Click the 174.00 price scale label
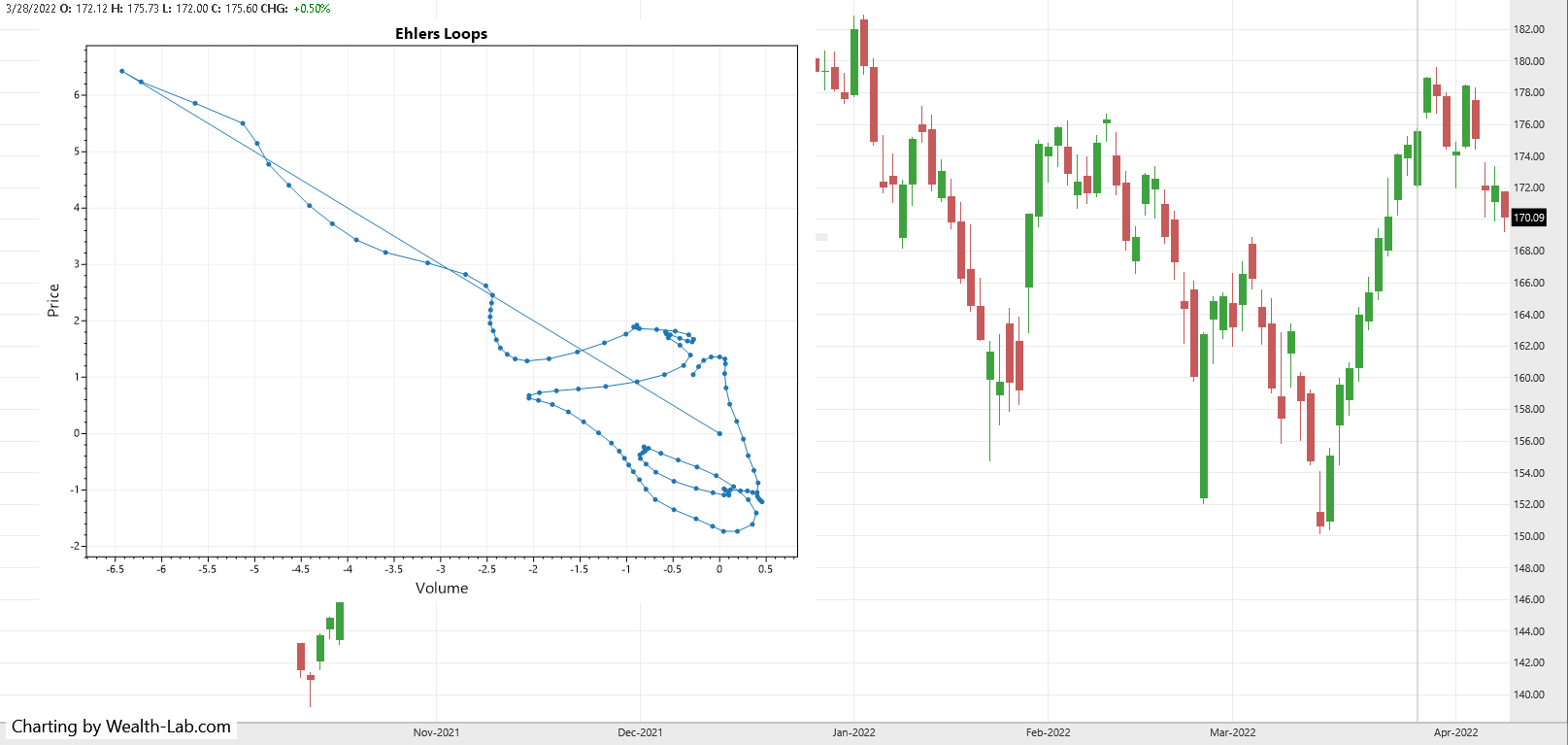Viewport: 1568px width, 745px height. click(x=1529, y=156)
